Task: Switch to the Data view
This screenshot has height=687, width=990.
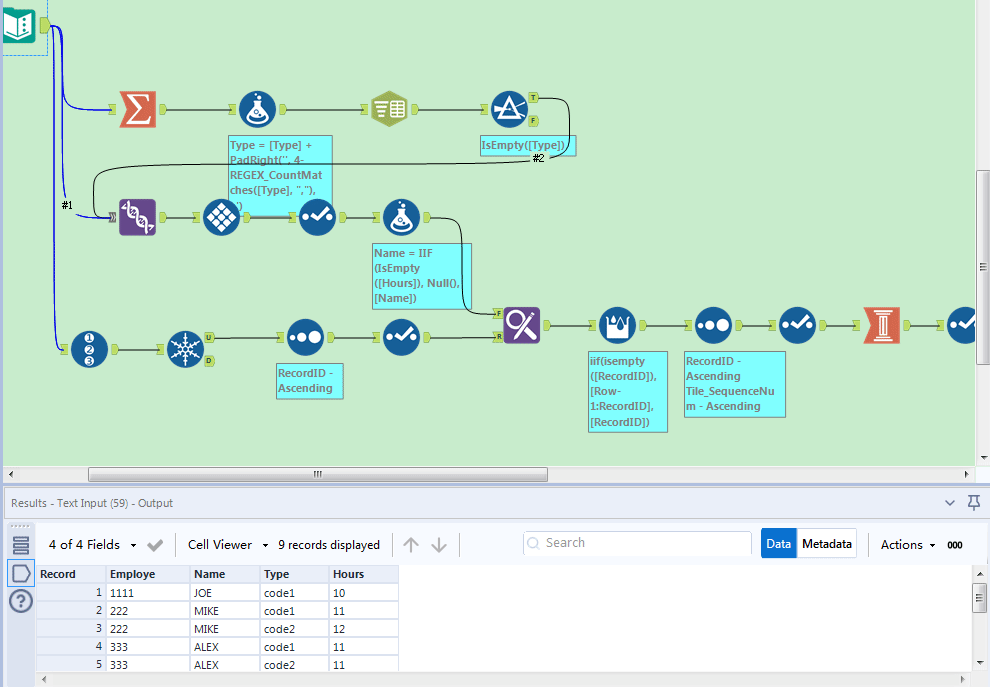Action: click(778, 544)
